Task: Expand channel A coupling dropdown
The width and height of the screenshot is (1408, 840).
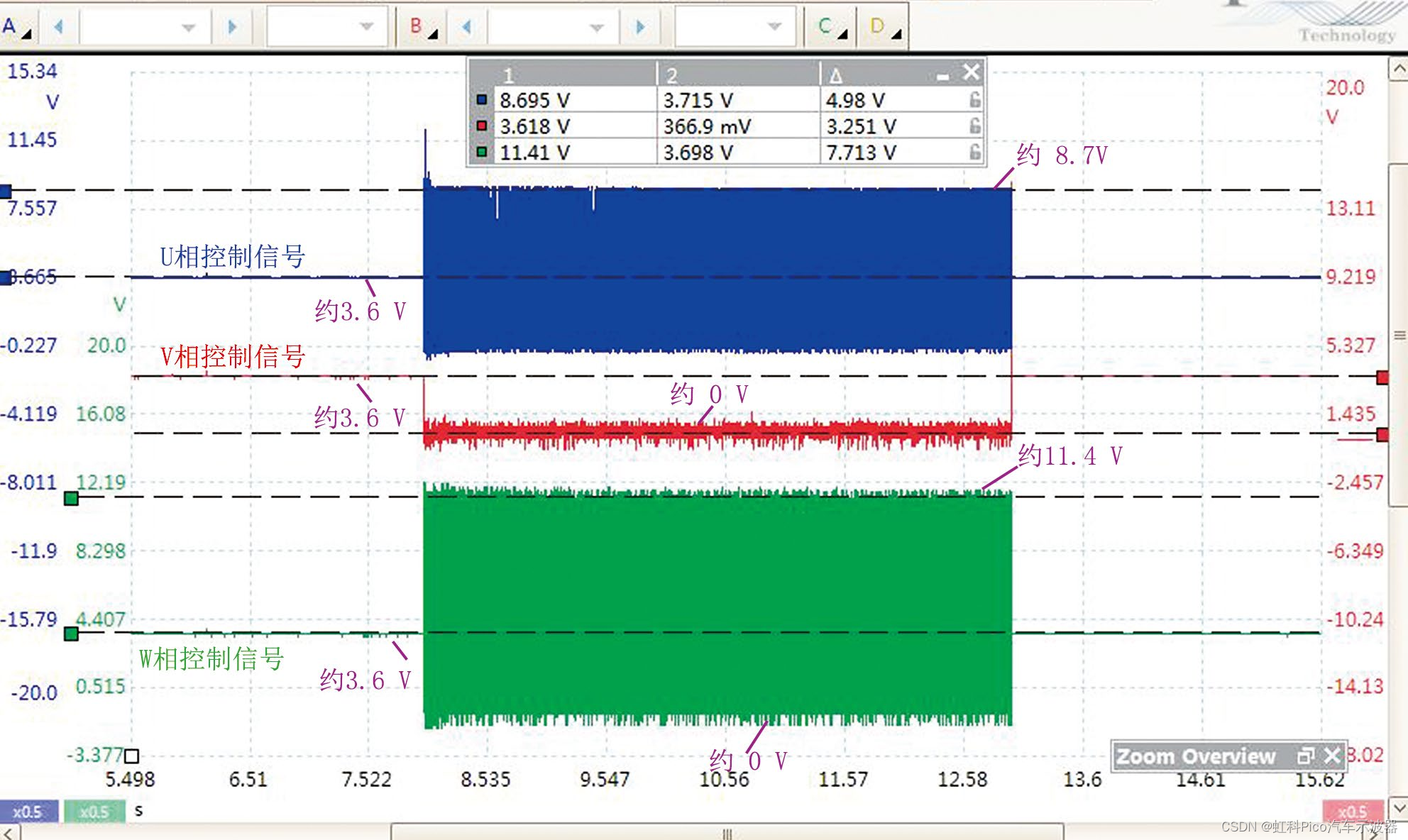Action: [366, 27]
